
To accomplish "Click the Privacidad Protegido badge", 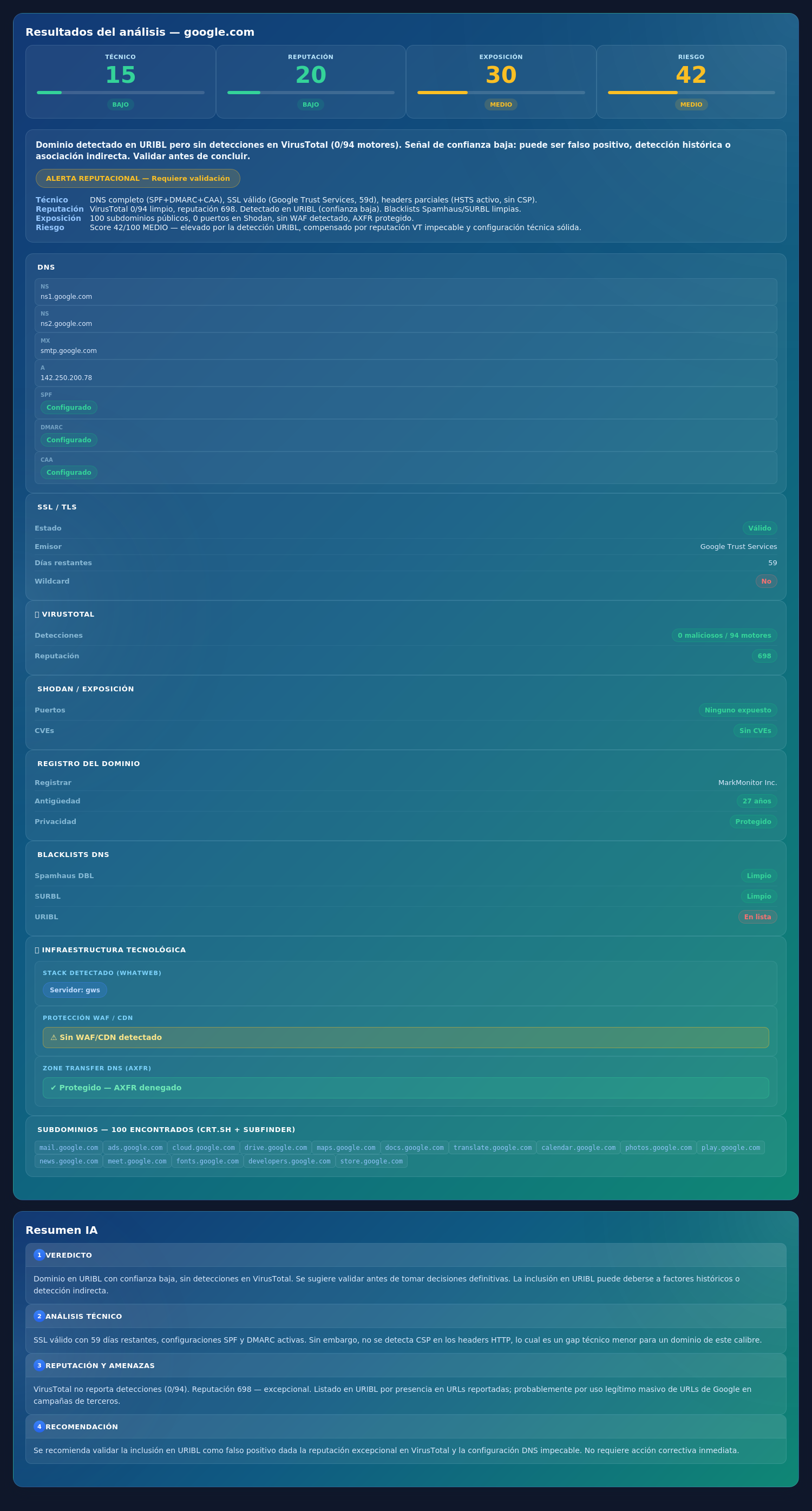I will click(754, 821).
